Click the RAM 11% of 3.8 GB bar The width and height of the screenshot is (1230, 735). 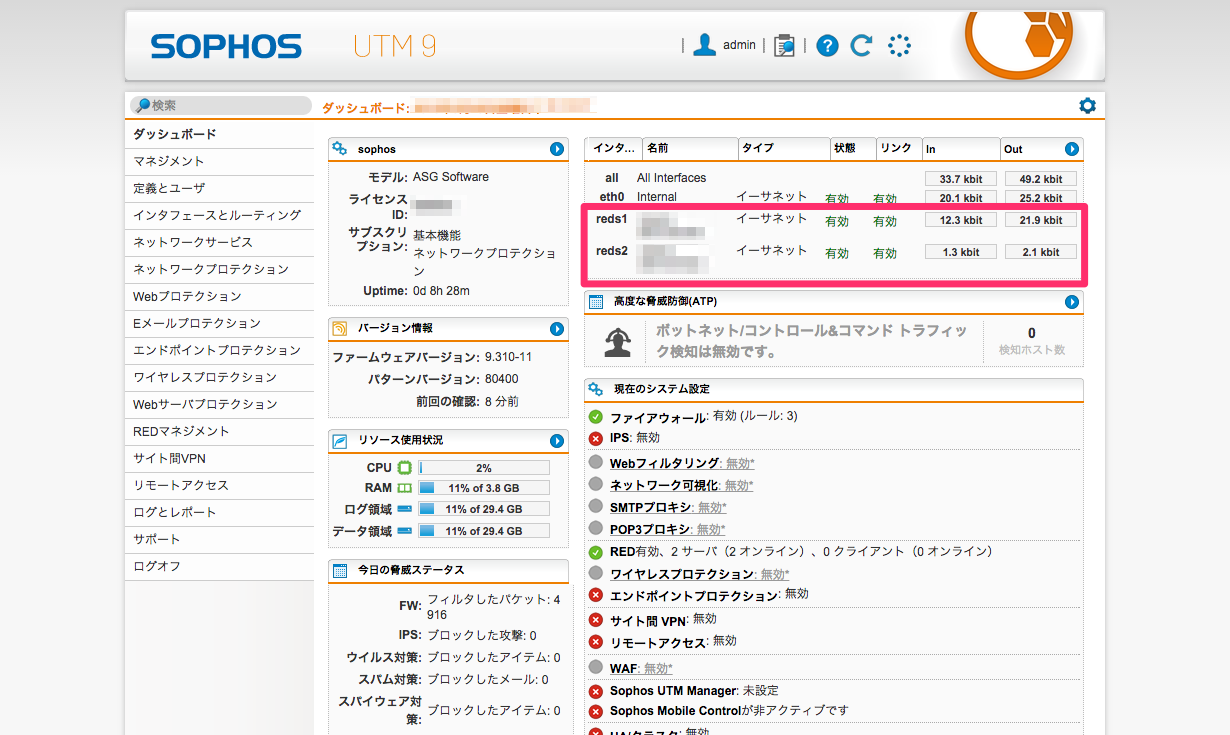[x=484, y=488]
